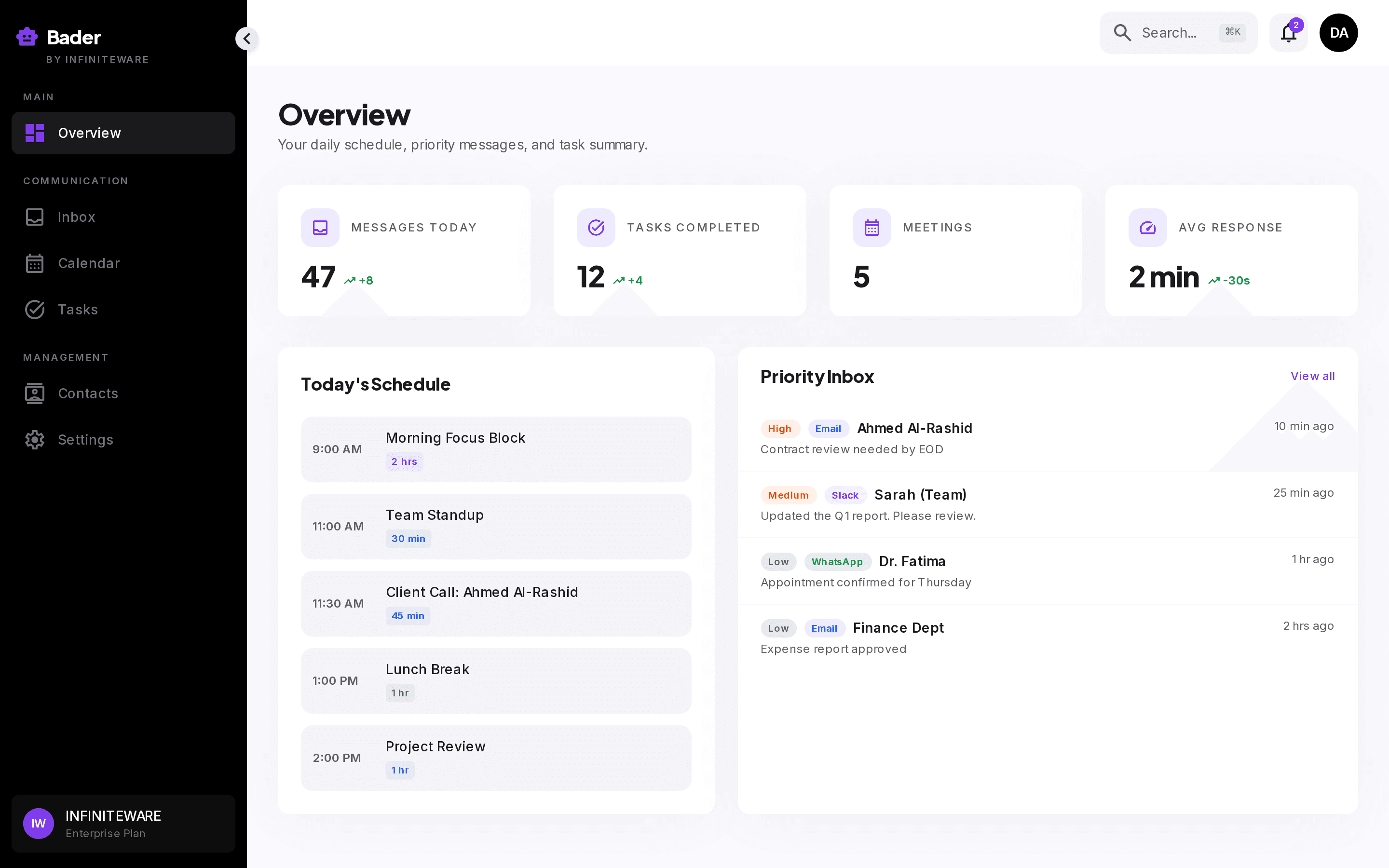Click the Inbox tray icon in sidebar
Screen dimensions: 1389x868
(x=34, y=217)
